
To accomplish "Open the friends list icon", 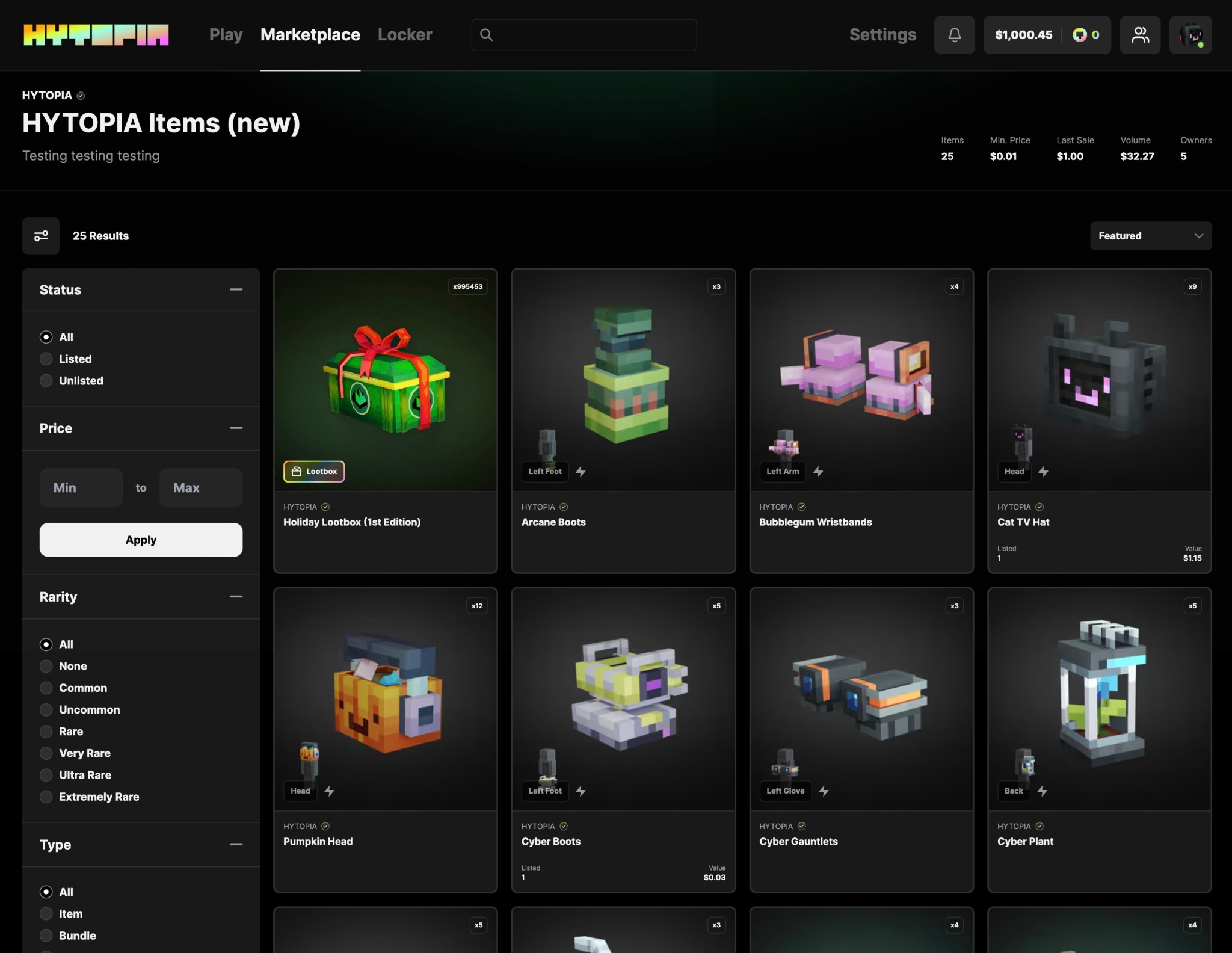I will coord(1139,35).
